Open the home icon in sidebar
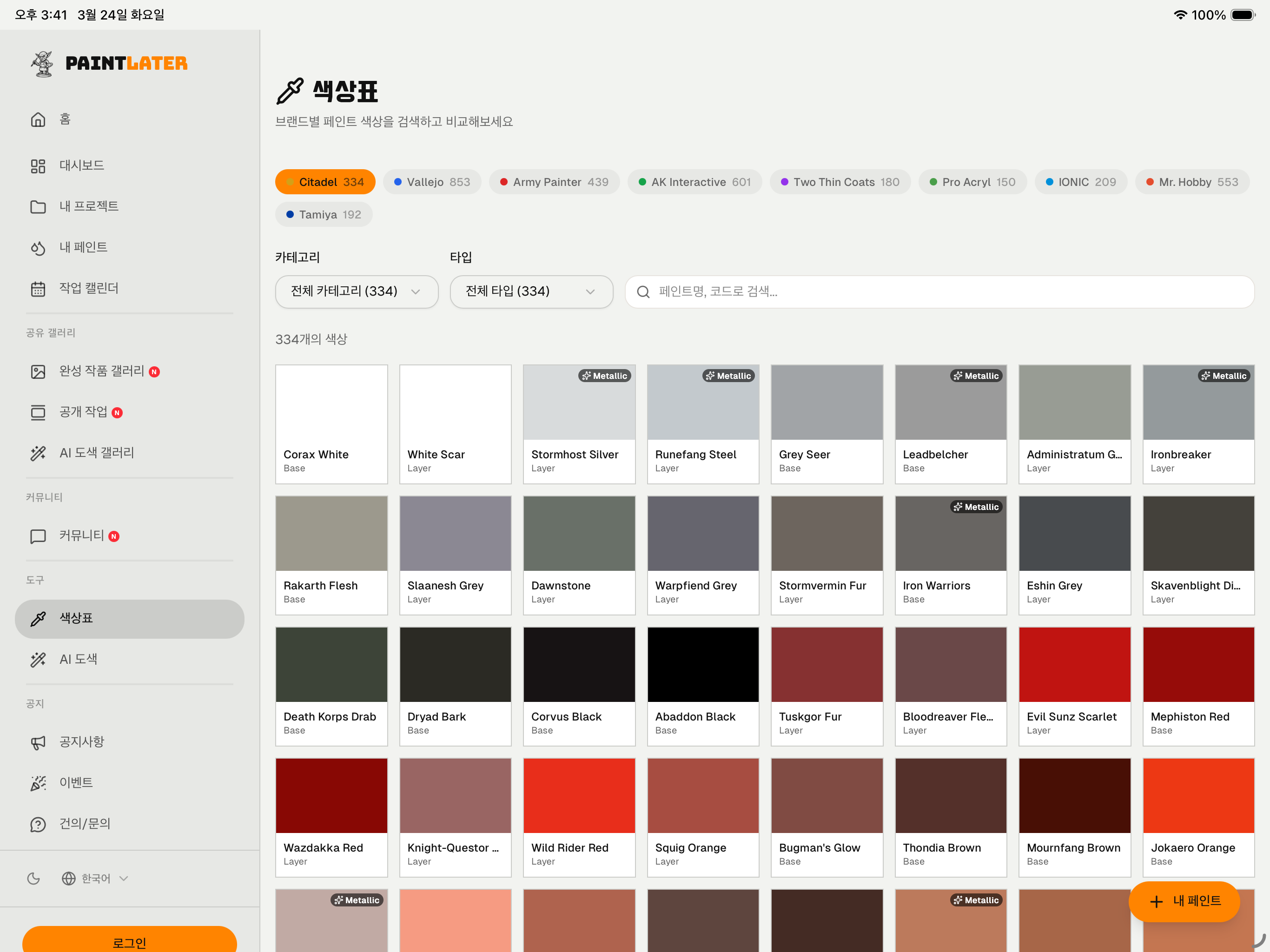Screen dimensions: 1270x952 [38, 119]
